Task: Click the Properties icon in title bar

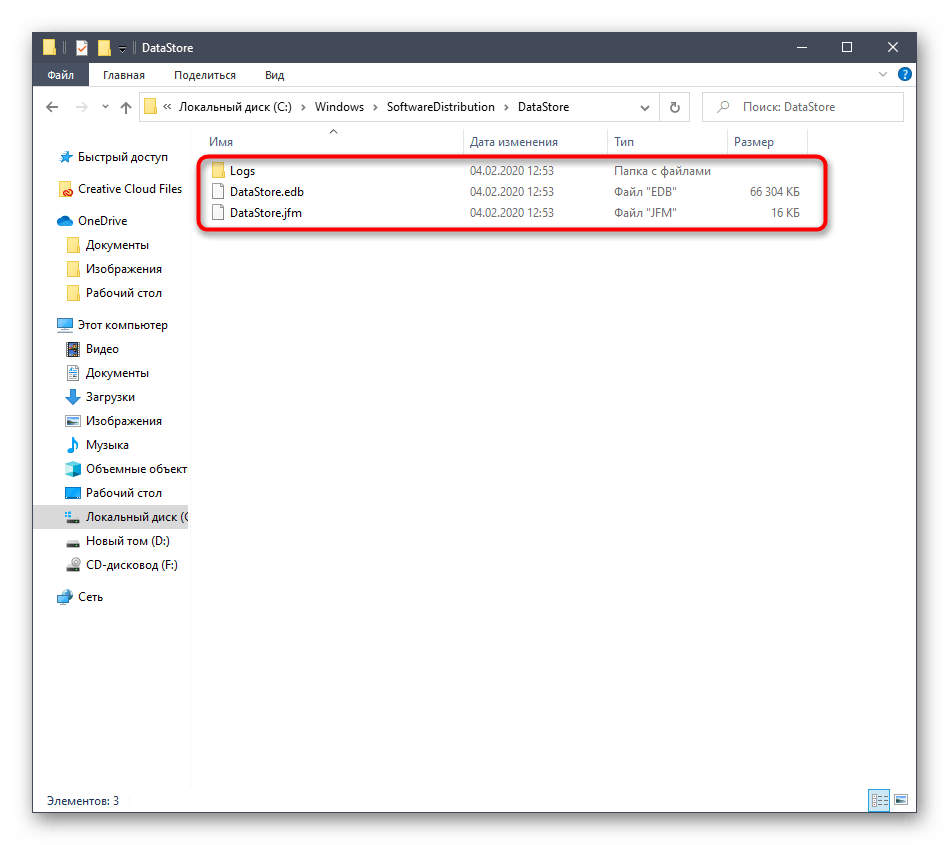Action: click(82, 48)
